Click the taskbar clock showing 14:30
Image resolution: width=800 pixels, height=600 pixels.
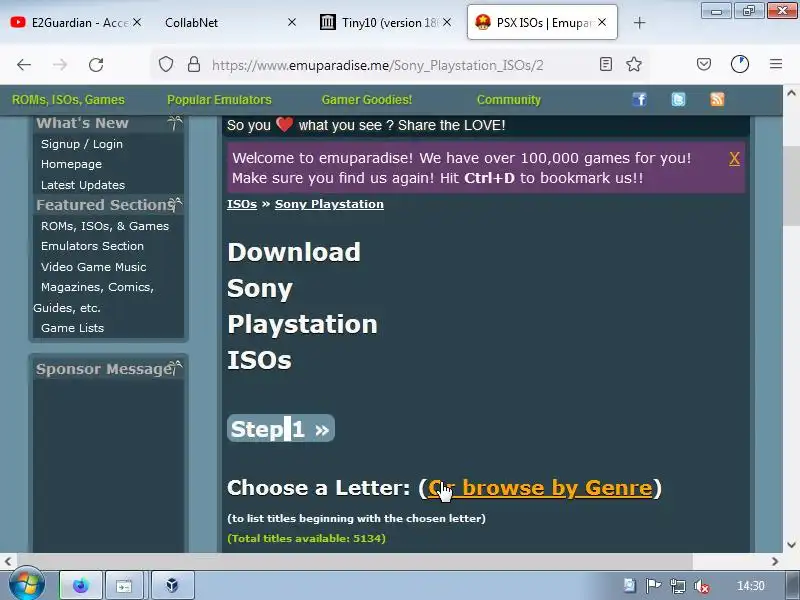tap(751, 586)
